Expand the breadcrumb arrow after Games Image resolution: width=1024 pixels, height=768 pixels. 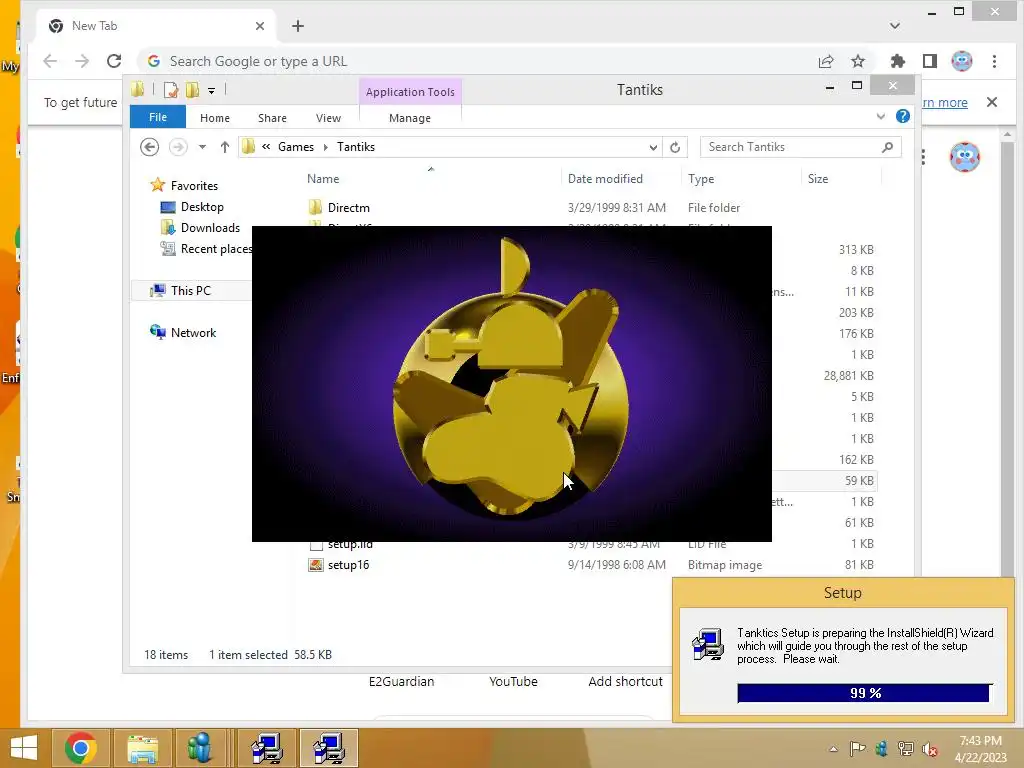click(325, 147)
